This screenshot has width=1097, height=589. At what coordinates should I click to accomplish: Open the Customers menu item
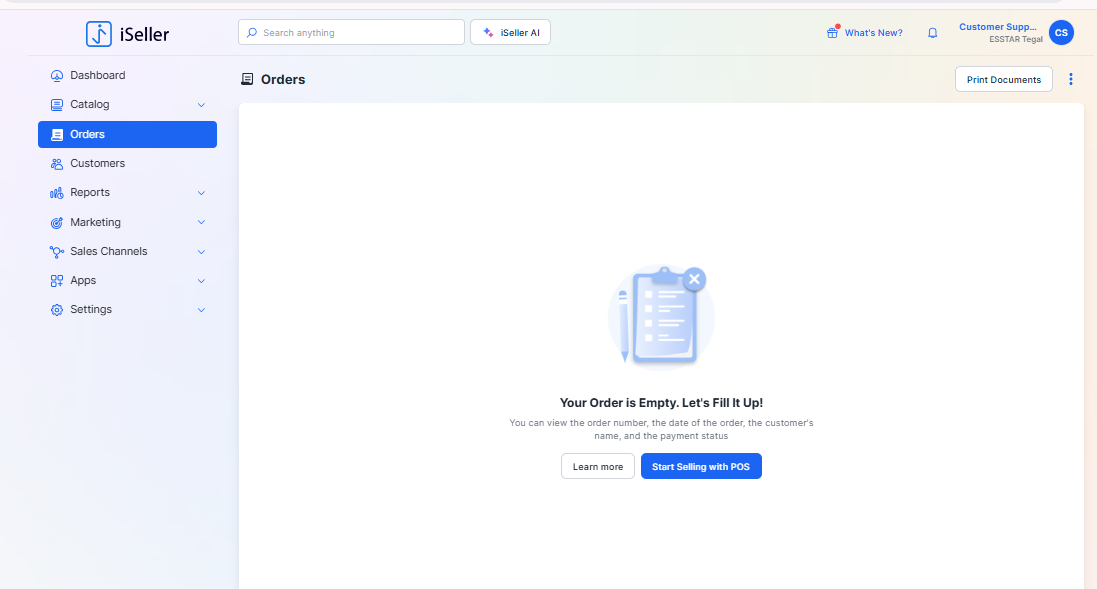point(97,164)
